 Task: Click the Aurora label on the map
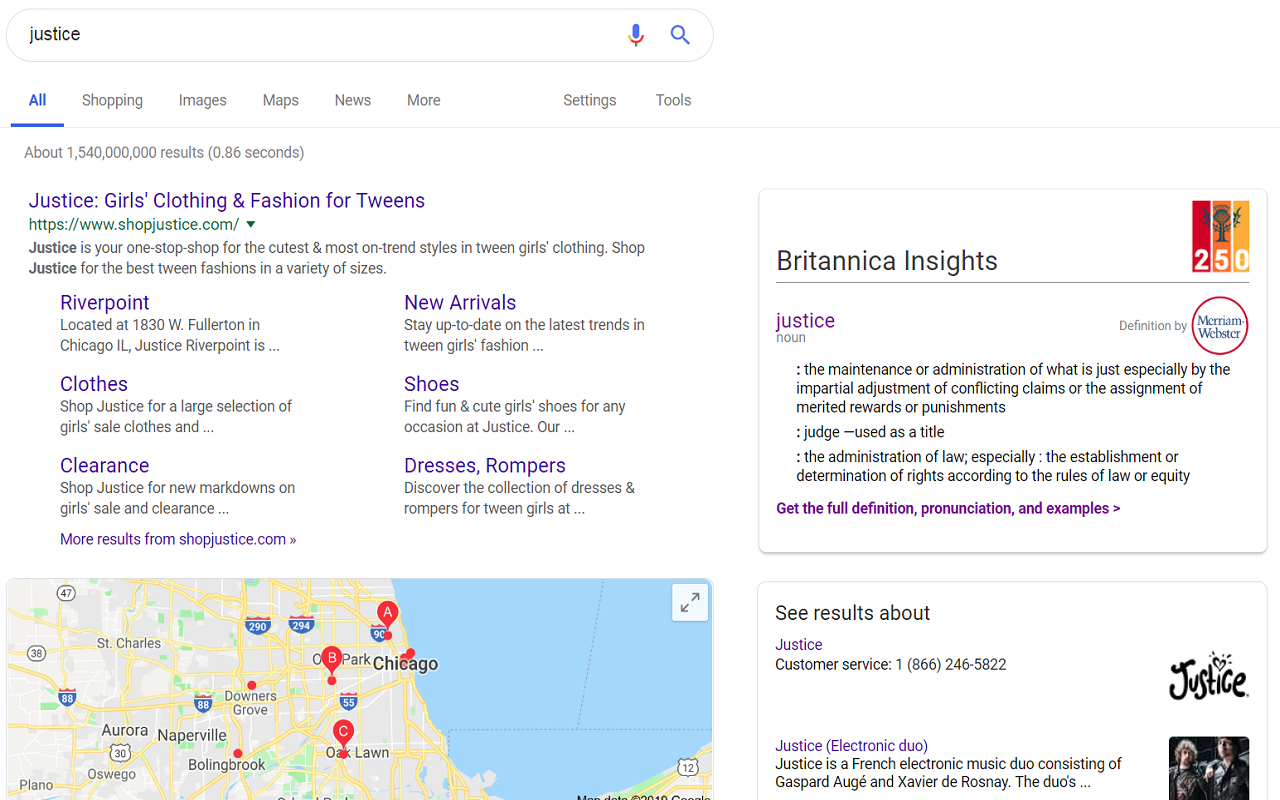(125, 731)
